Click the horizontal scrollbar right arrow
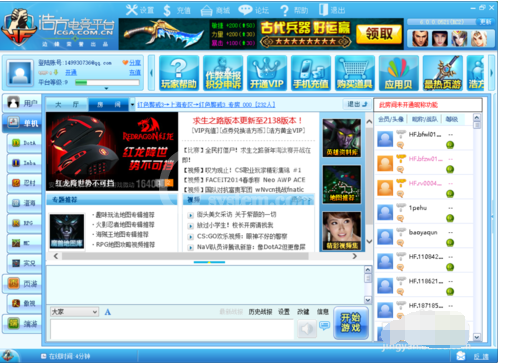Screen dimensions: 511x363 click(355, 256)
